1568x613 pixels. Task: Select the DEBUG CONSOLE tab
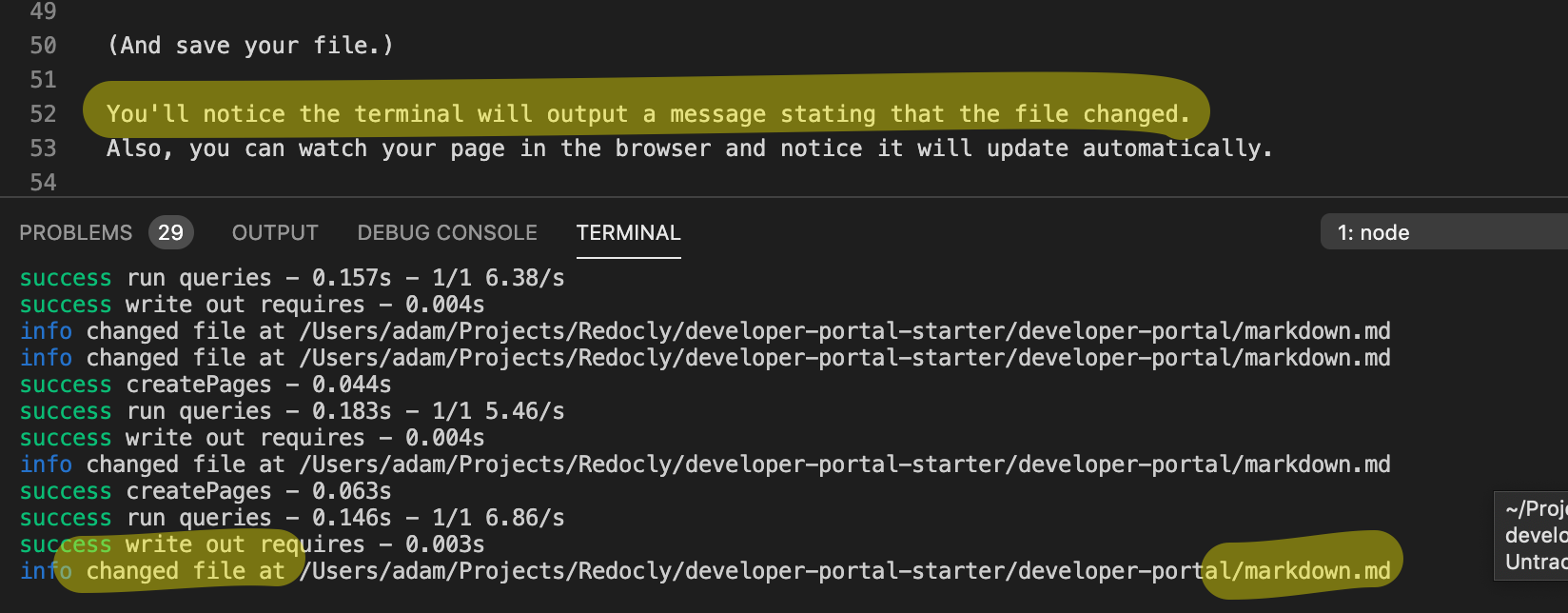pyautogui.click(x=447, y=233)
